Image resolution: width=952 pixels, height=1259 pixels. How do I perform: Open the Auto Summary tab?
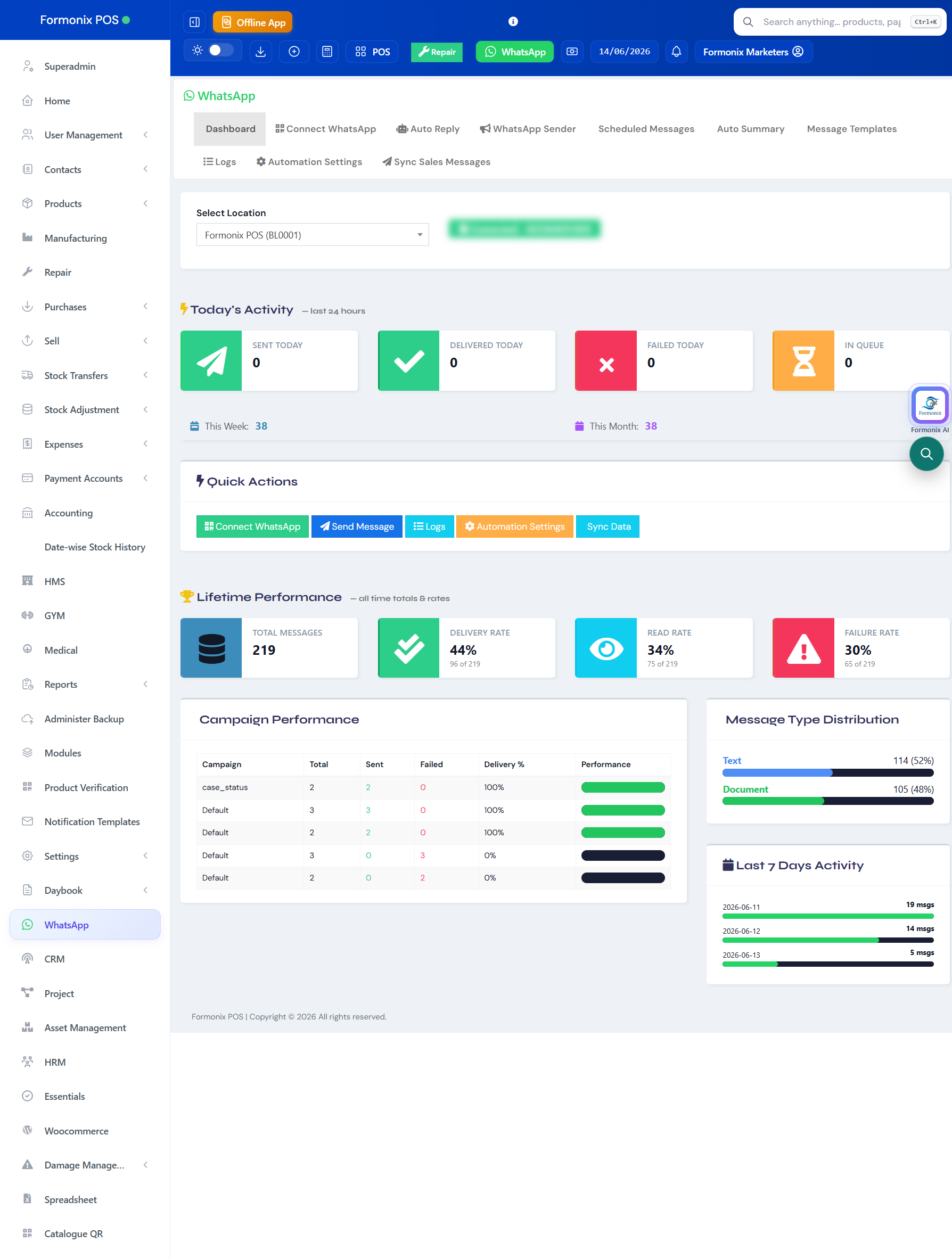click(750, 129)
